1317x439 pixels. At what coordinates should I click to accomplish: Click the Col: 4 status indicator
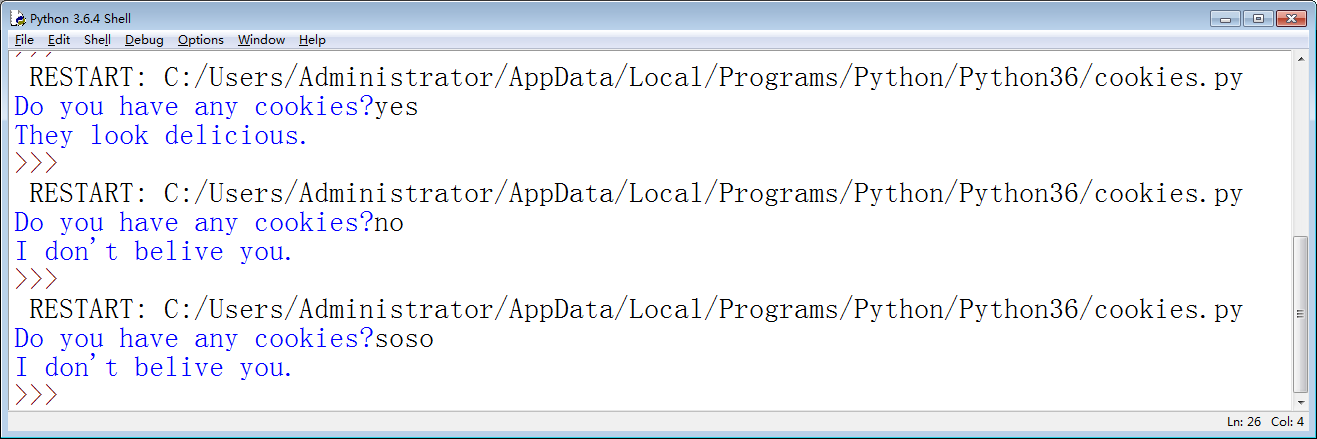point(1287,422)
